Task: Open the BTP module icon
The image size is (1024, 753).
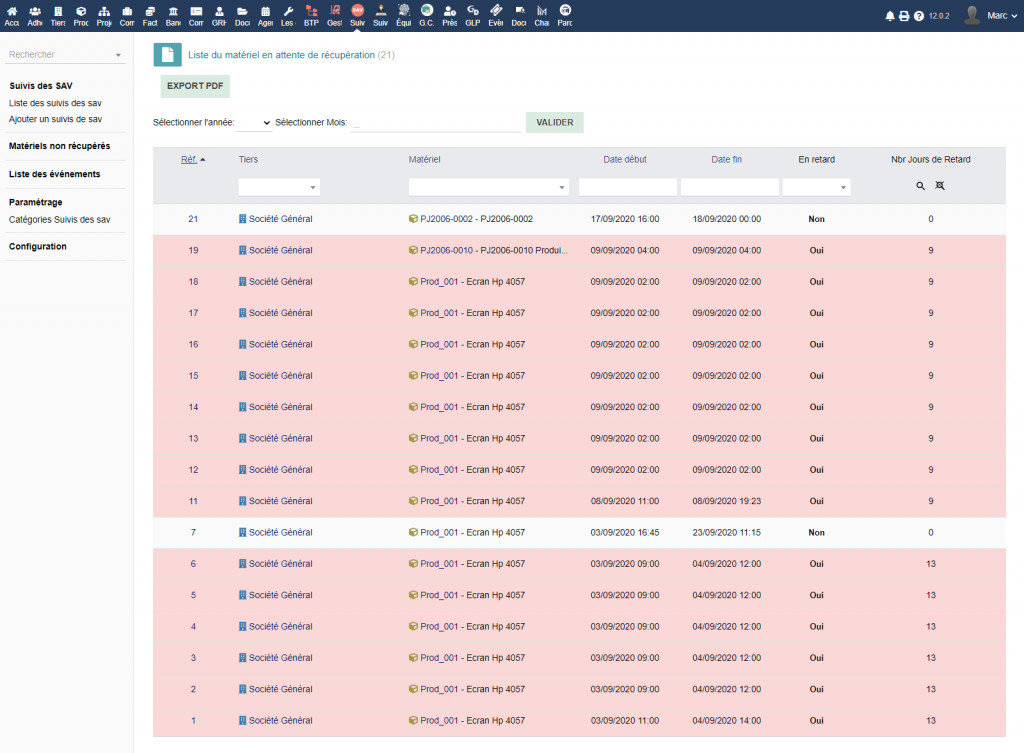Action: tap(311, 15)
